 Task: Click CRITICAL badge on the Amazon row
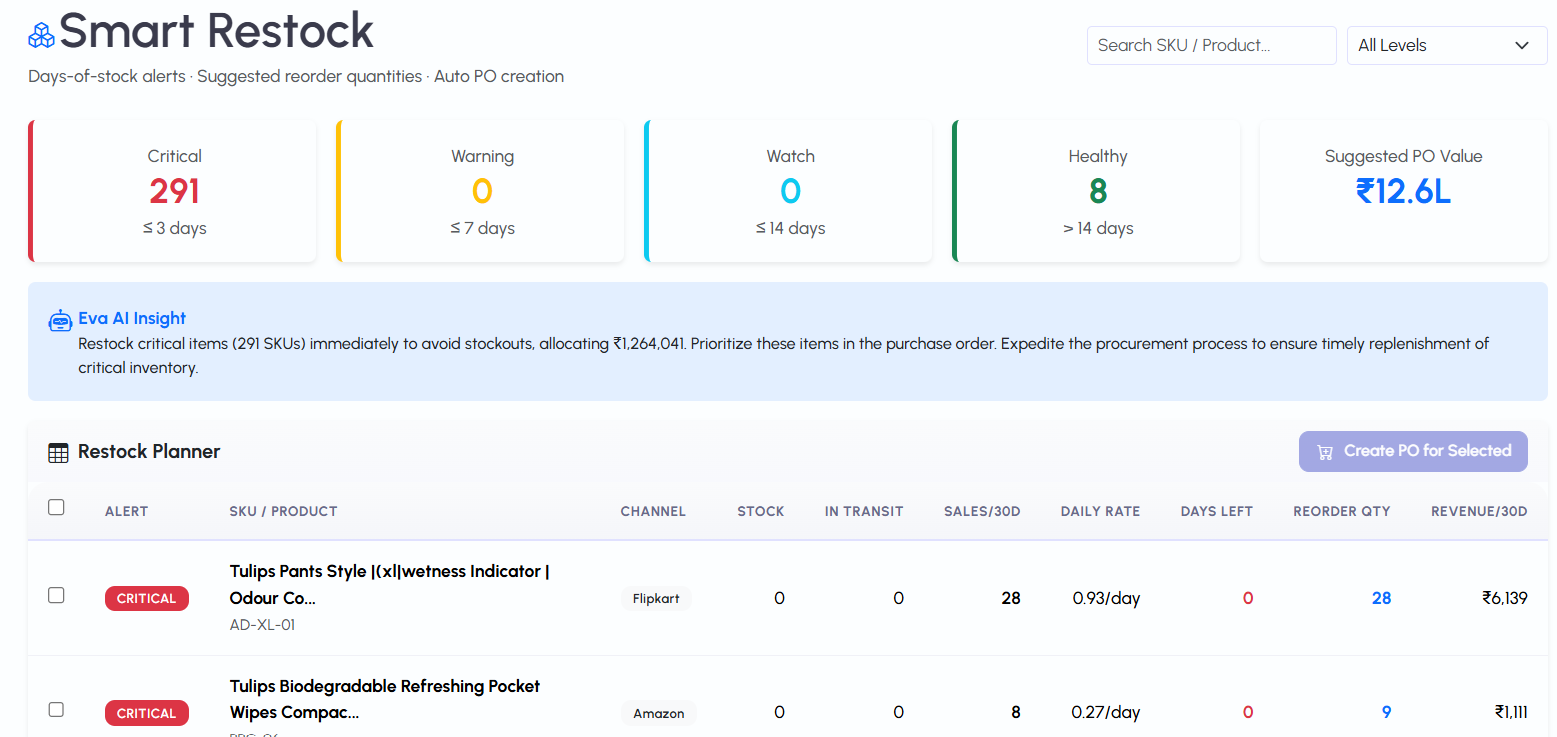(x=147, y=713)
